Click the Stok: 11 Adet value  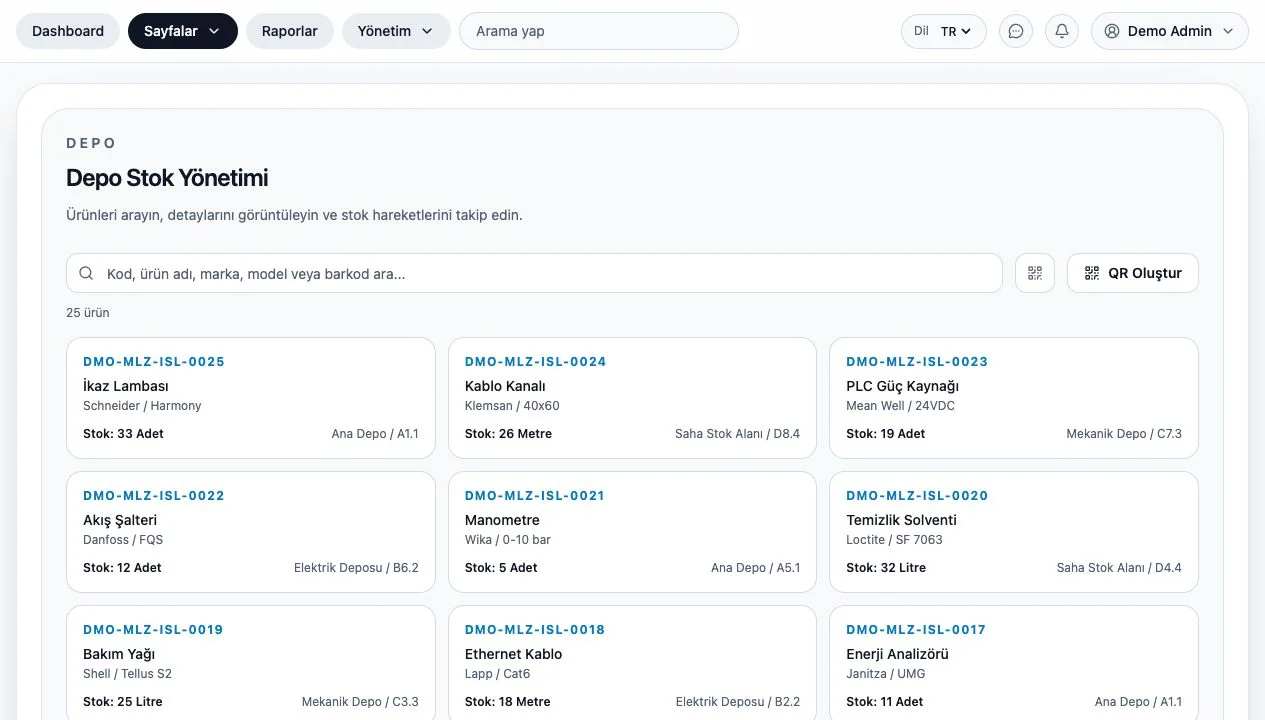pyautogui.click(x=885, y=702)
